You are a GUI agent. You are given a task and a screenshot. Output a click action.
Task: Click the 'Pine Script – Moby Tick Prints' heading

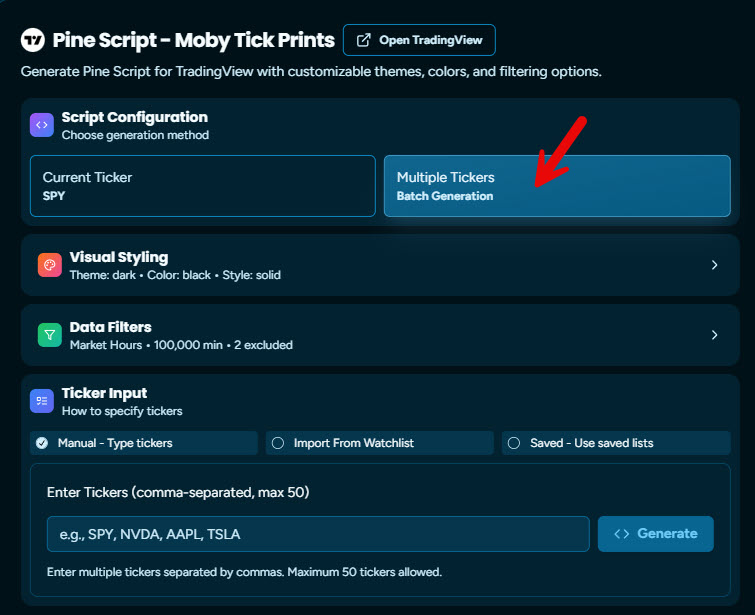194,40
